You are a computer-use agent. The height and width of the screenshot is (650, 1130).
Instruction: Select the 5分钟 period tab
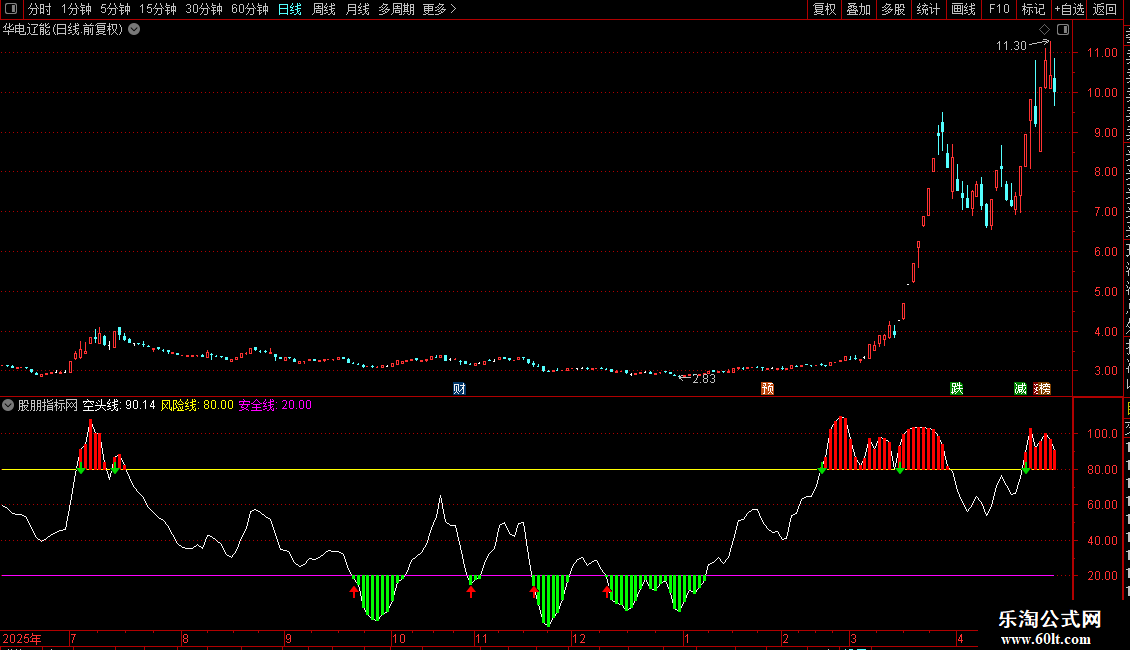pyautogui.click(x=115, y=9)
